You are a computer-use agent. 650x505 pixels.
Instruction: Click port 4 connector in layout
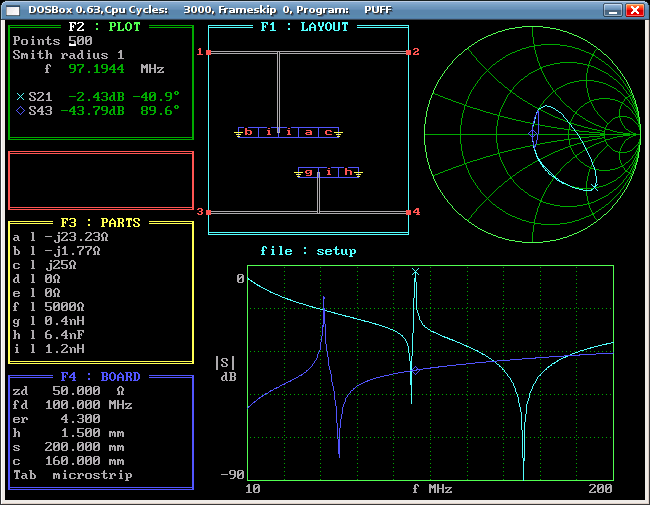(408, 212)
